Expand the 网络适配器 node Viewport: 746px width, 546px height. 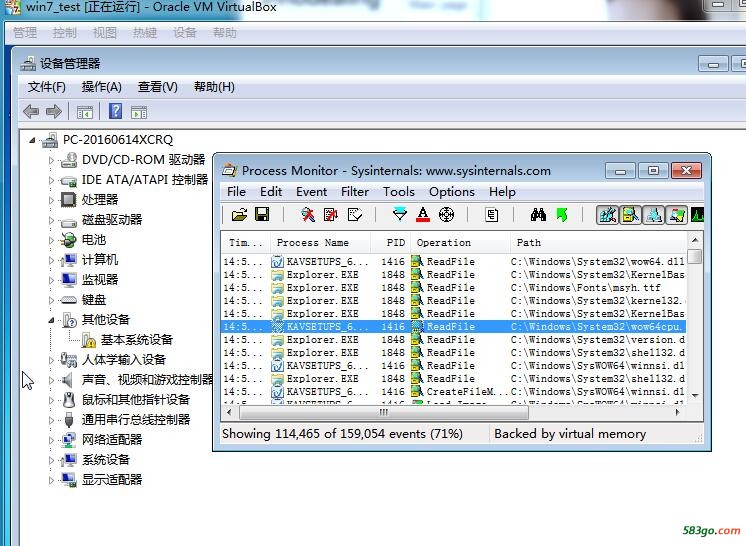tap(51, 440)
